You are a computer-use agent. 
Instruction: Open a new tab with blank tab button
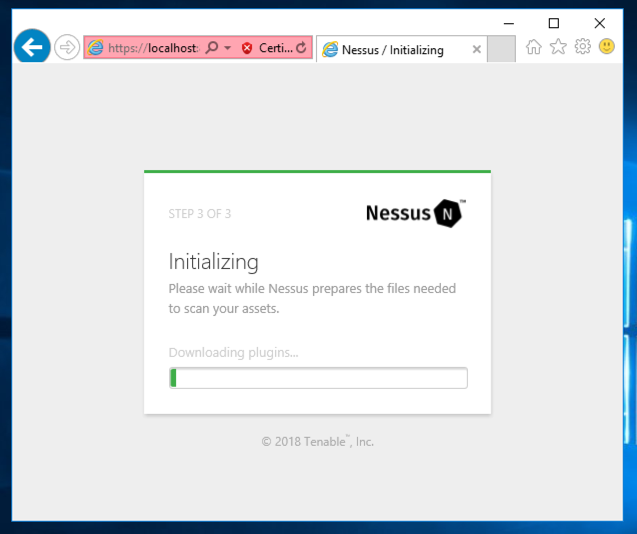point(501,49)
